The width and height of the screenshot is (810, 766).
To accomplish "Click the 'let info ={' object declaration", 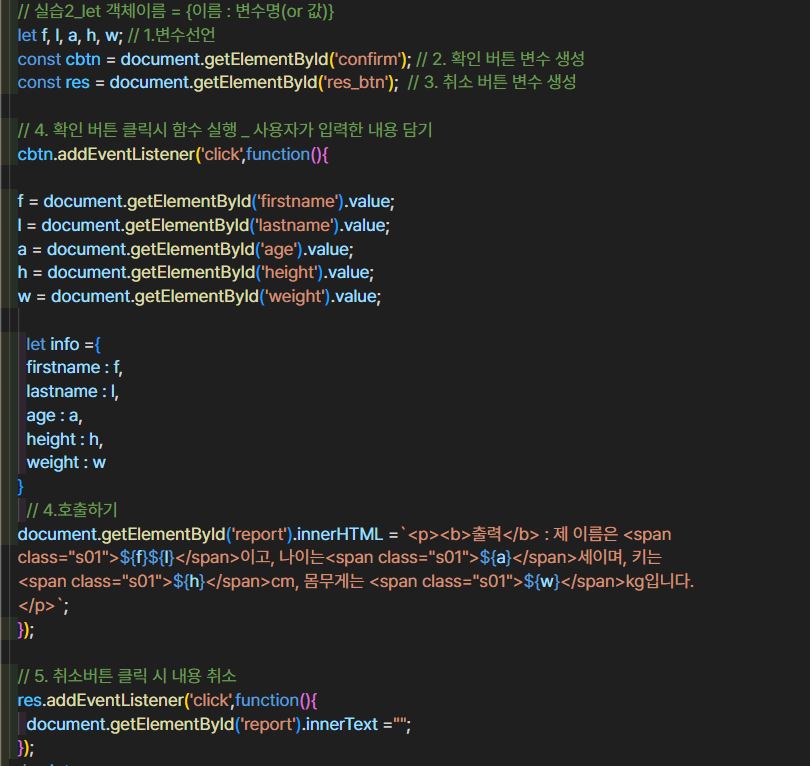I will click(63, 344).
